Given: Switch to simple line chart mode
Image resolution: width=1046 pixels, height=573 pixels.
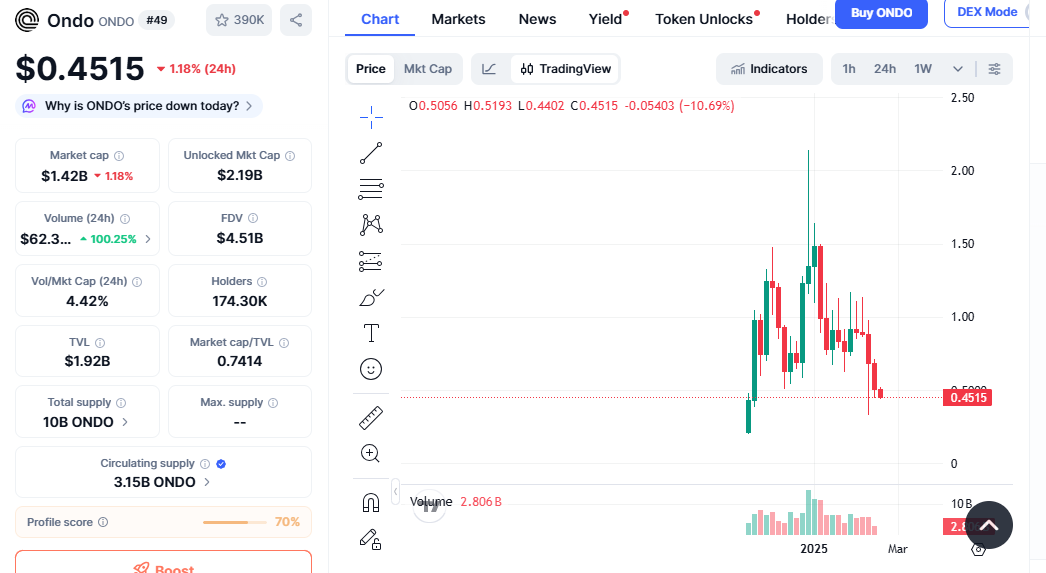Looking at the screenshot, I should point(489,69).
